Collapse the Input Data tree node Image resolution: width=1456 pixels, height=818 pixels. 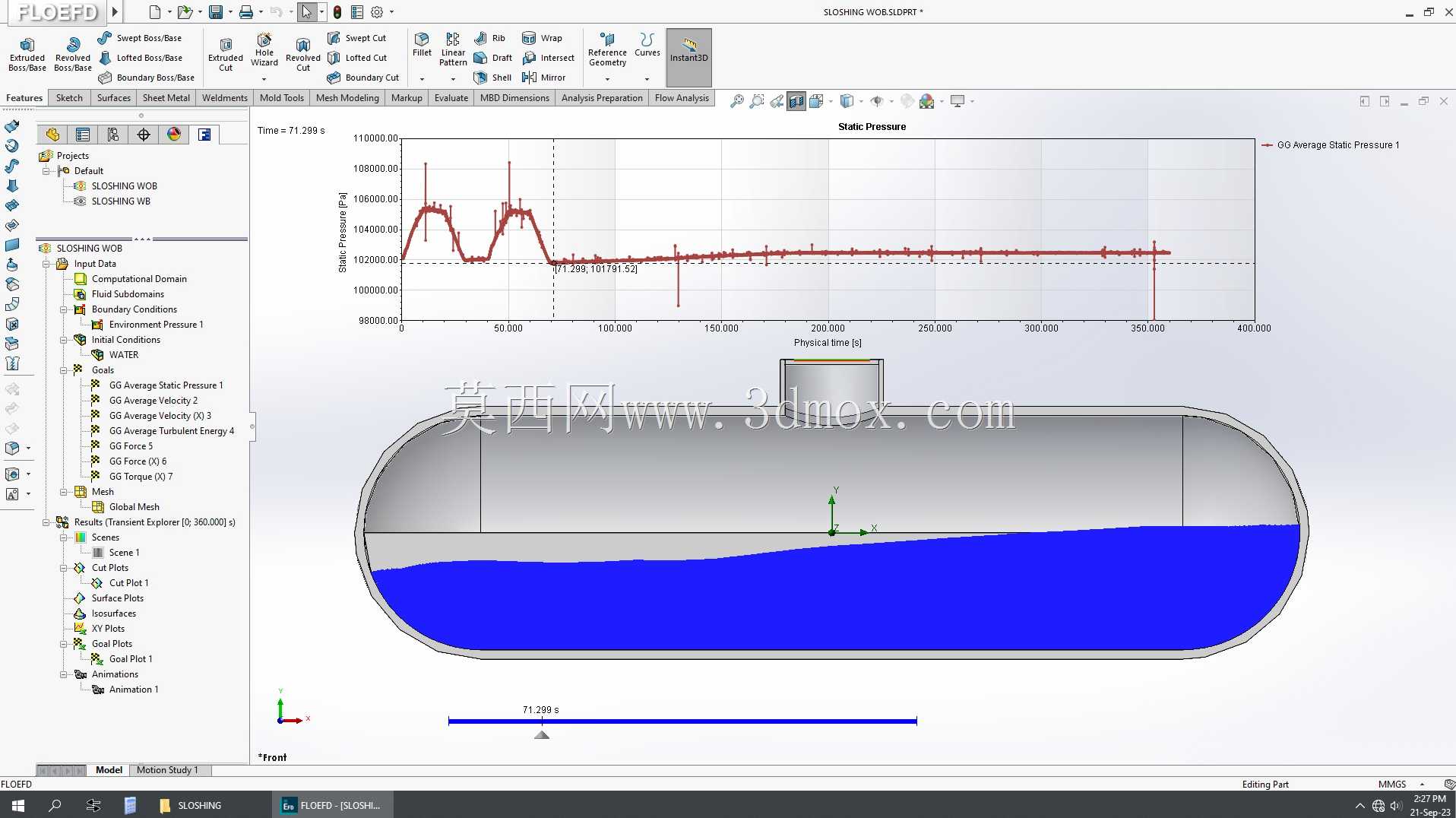pyautogui.click(x=46, y=264)
